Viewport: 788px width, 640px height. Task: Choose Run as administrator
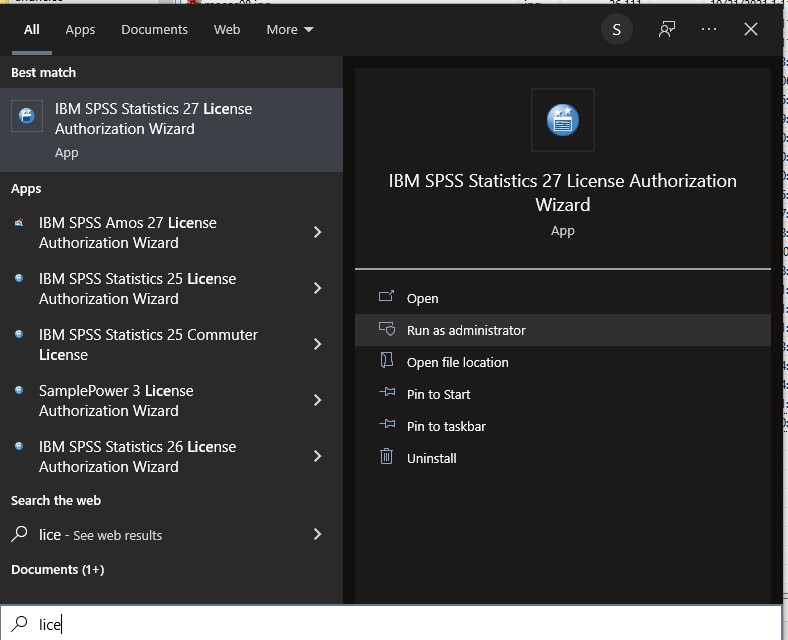coord(562,330)
